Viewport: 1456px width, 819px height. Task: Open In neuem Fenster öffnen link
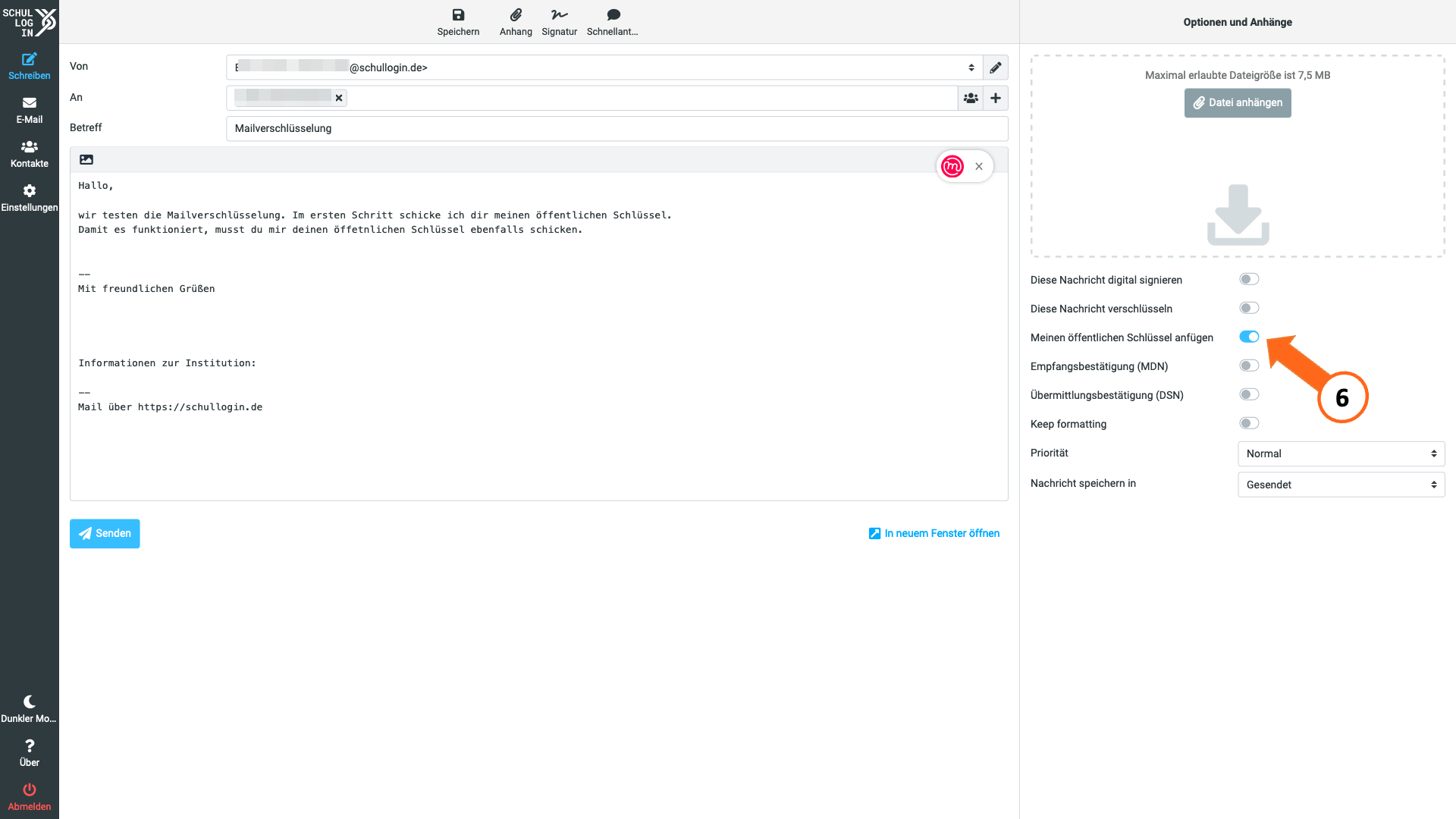(934, 533)
